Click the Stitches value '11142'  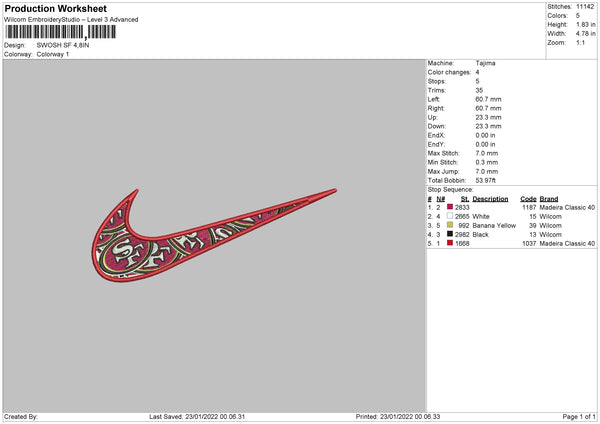click(x=585, y=7)
